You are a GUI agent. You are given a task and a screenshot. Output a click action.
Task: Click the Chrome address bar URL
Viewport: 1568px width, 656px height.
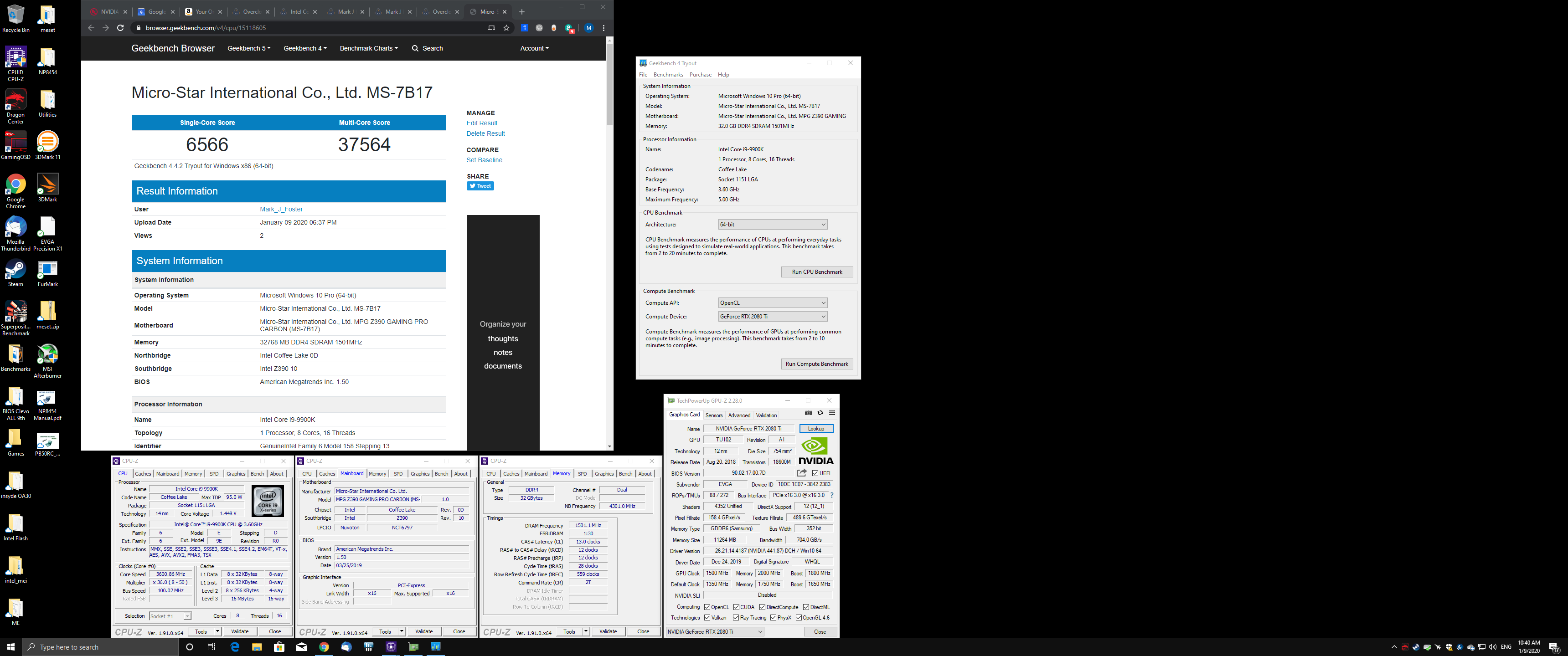click(206, 28)
